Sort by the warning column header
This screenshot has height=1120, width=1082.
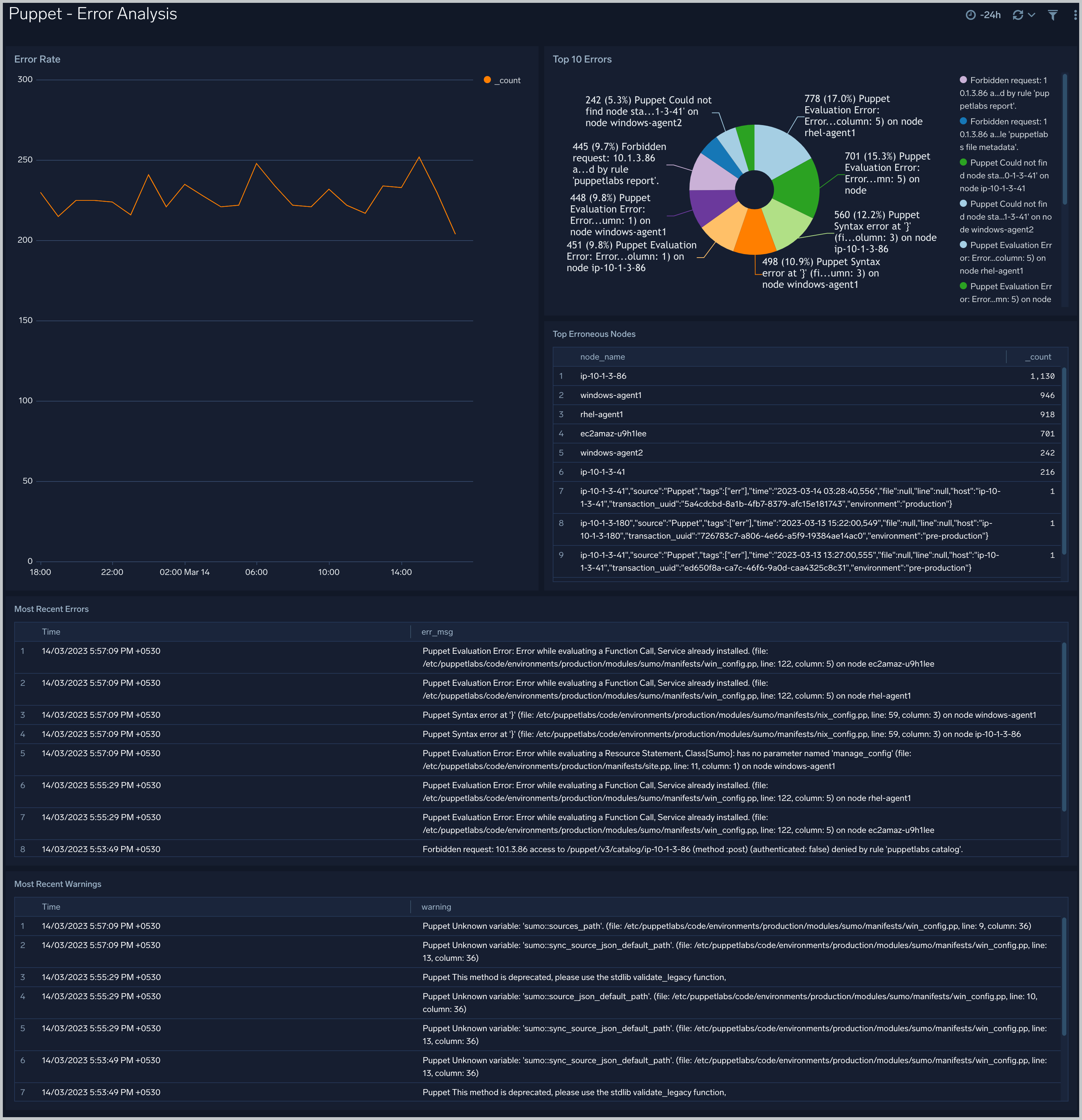click(436, 907)
